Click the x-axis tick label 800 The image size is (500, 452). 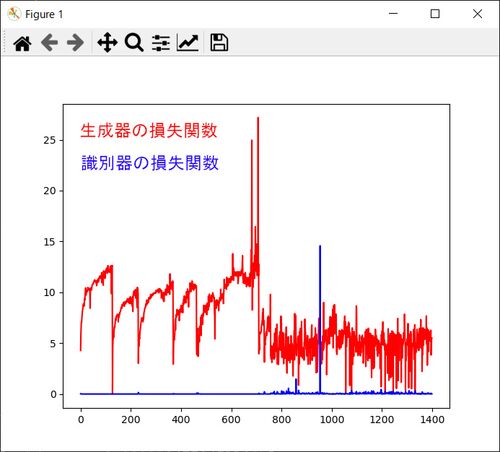281,419
